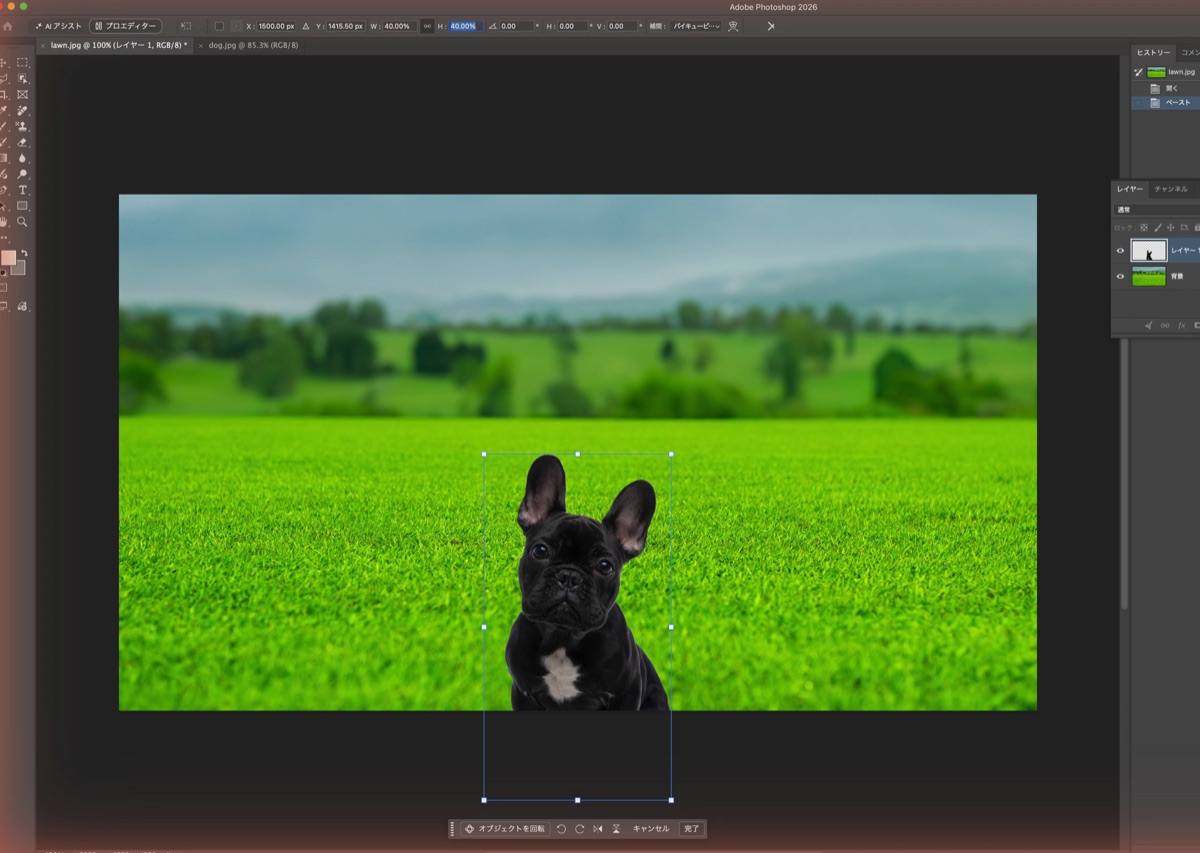
Task: Open the blend mode 通常 dropdown
Action: [x=1158, y=210]
